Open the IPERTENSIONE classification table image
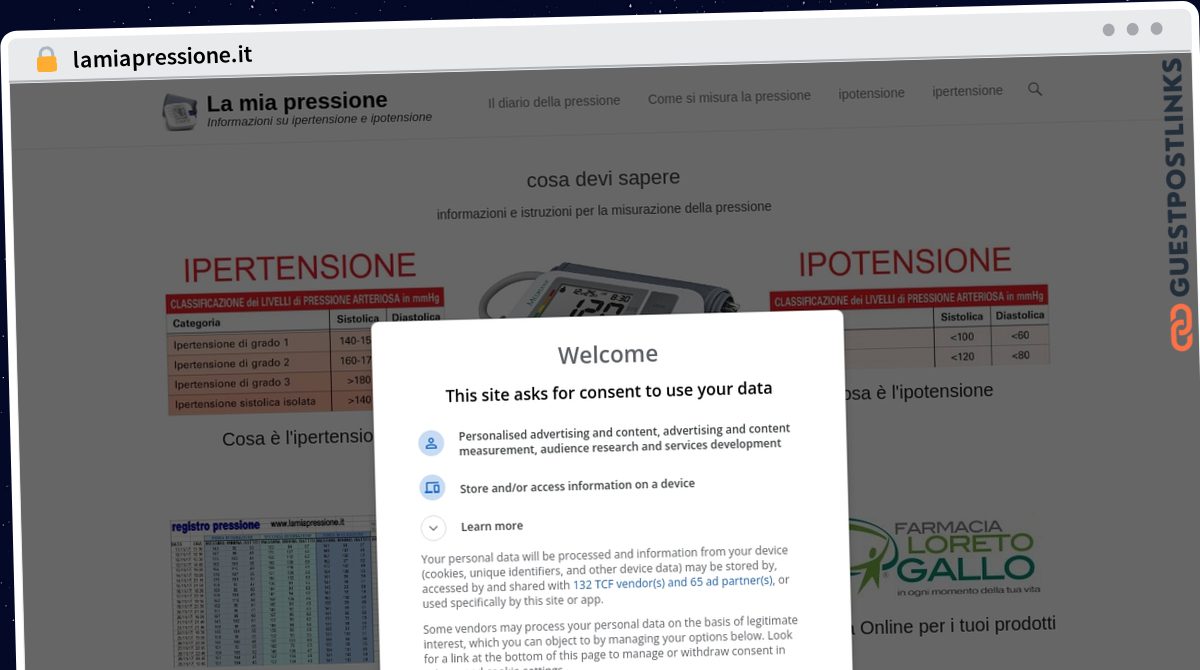Viewport: 1200px width, 670px height. (303, 333)
